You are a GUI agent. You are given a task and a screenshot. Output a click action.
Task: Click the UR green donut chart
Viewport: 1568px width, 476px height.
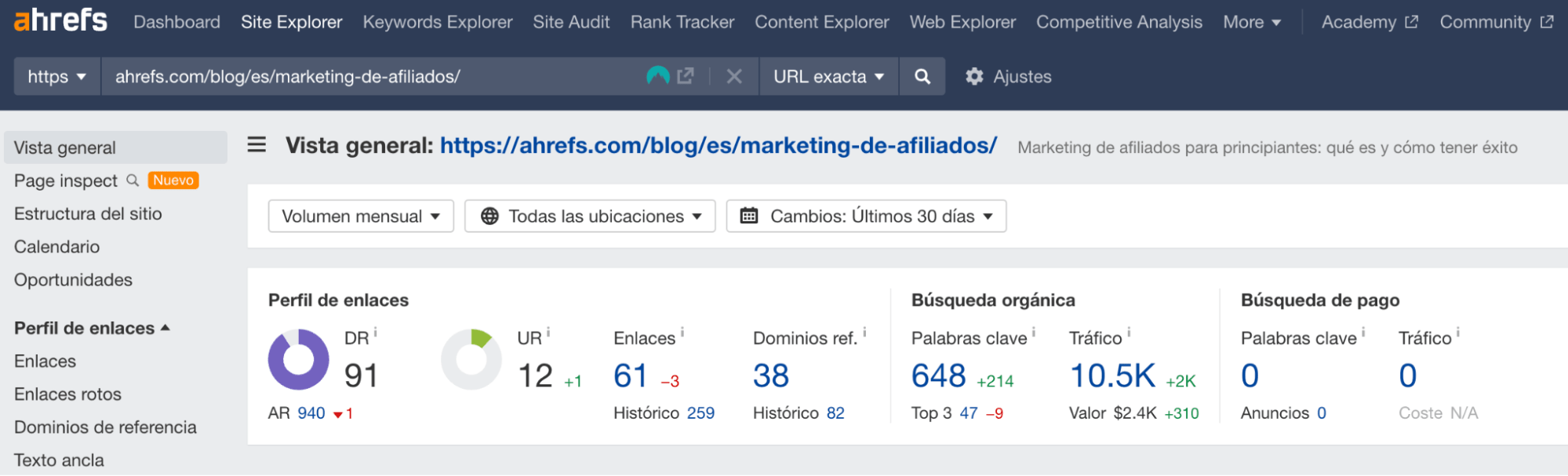click(471, 360)
